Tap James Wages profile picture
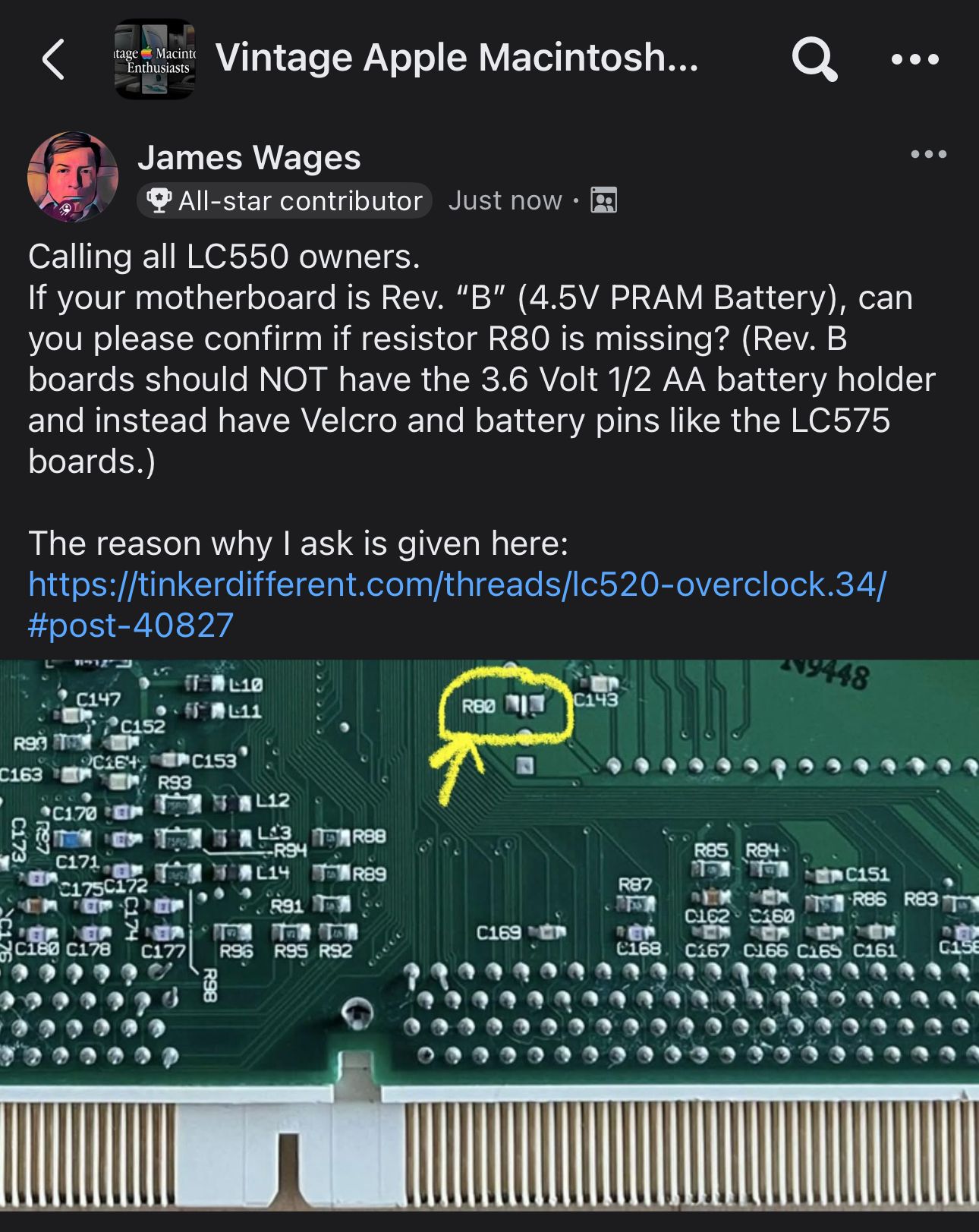Image resolution: width=979 pixels, height=1232 pixels. coord(73,177)
